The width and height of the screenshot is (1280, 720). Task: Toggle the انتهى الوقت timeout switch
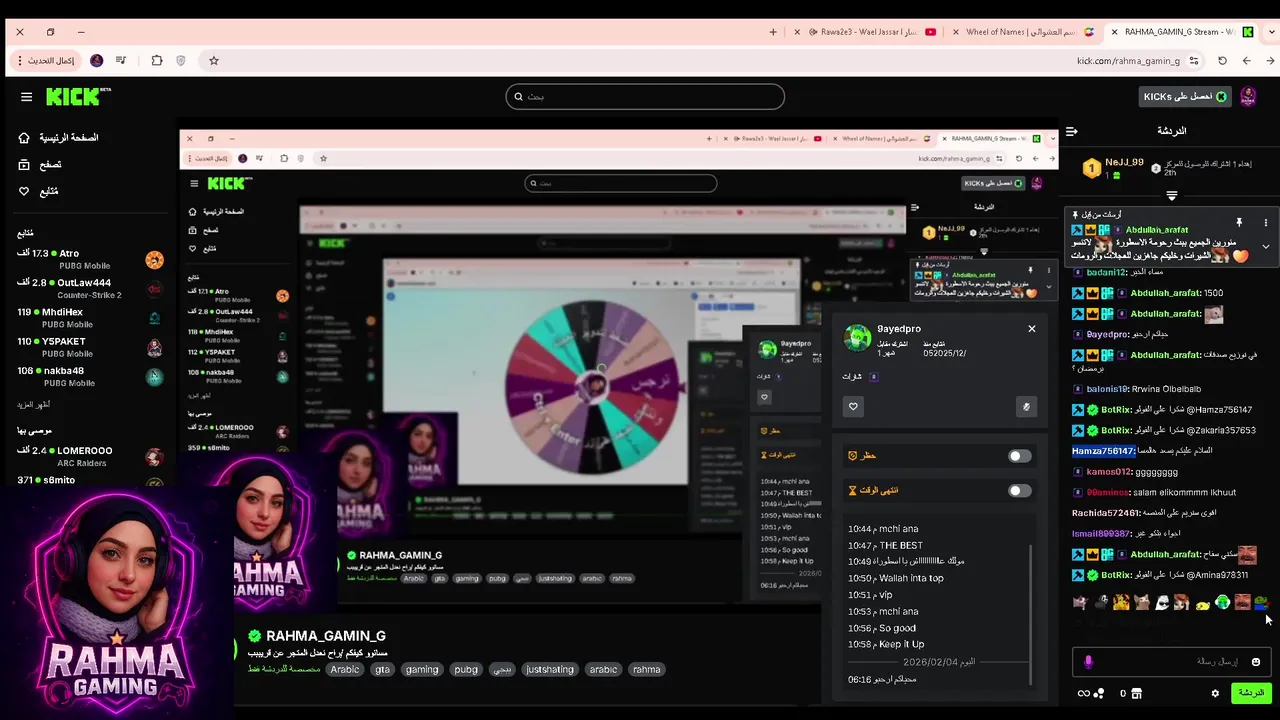pyautogui.click(x=1019, y=491)
